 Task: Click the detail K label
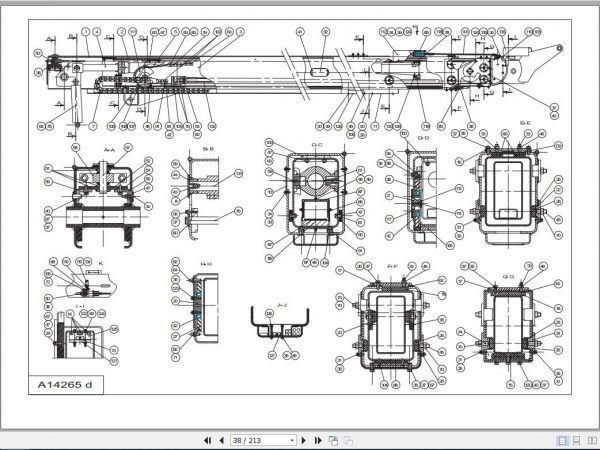101,263
